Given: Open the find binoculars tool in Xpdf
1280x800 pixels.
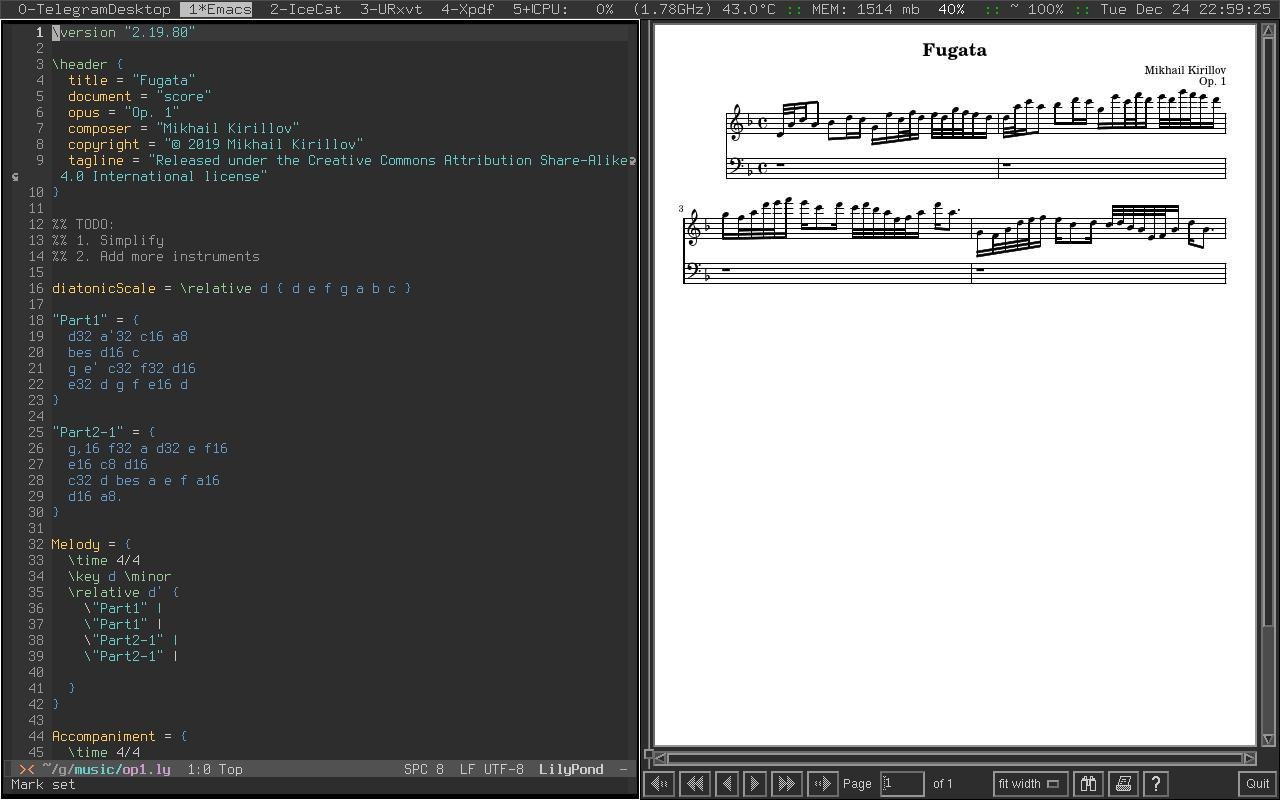Looking at the screenshot, I should 1088,784.
